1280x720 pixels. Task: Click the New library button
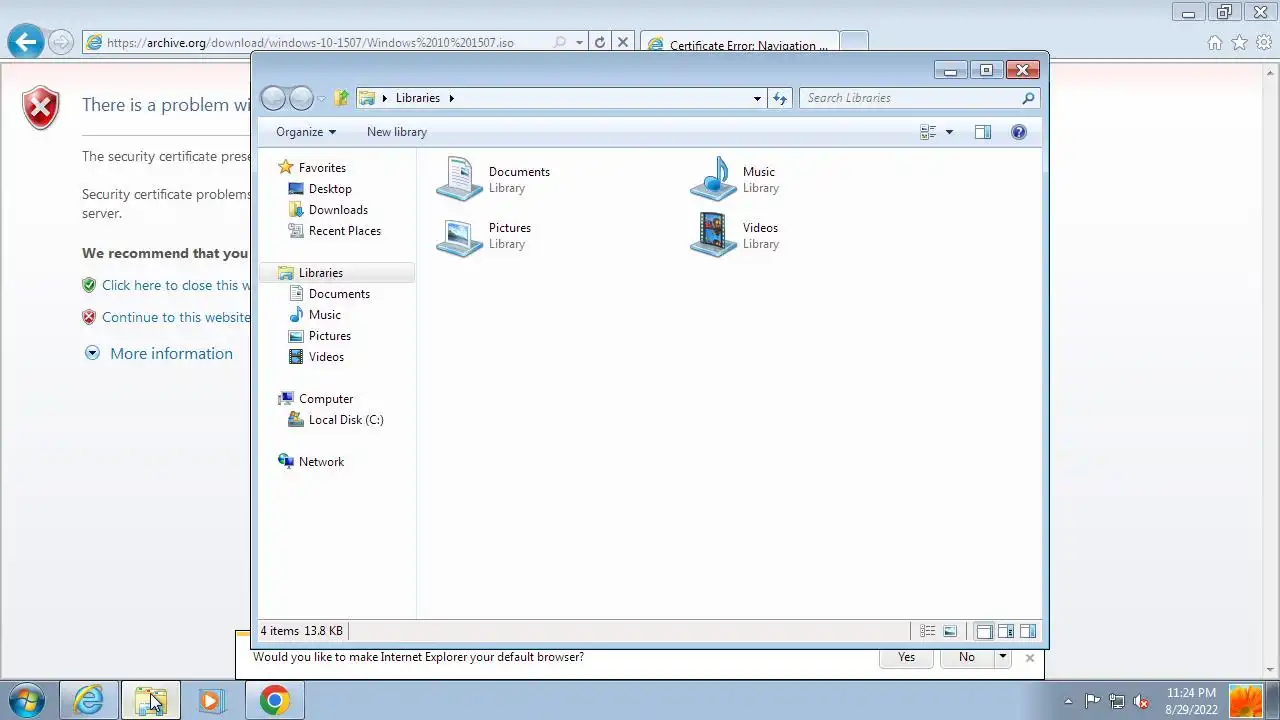[397, 132]
